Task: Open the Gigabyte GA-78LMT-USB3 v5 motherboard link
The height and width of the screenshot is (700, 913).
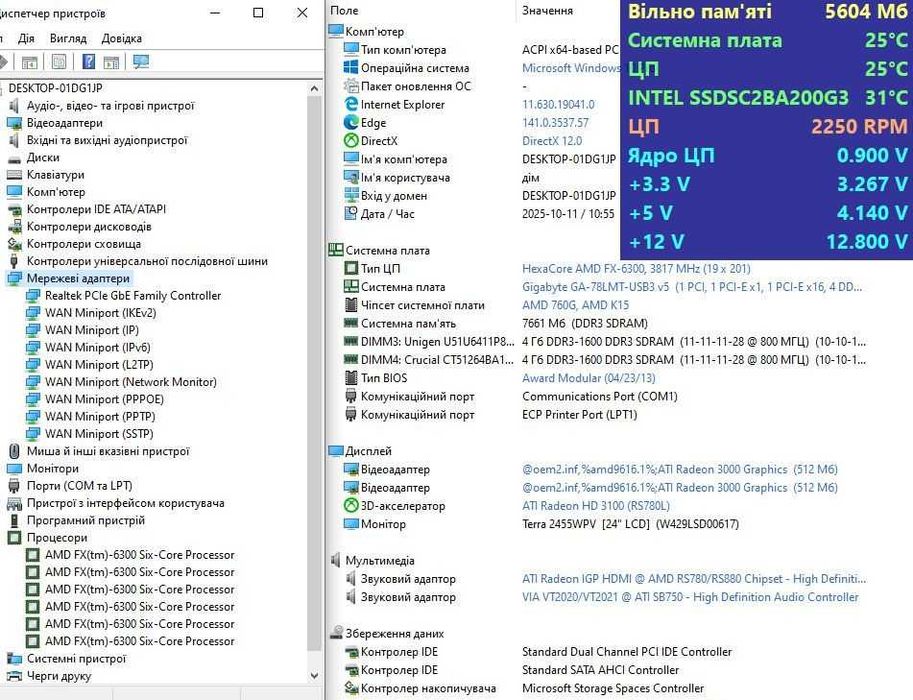Action: click(692, 287)
